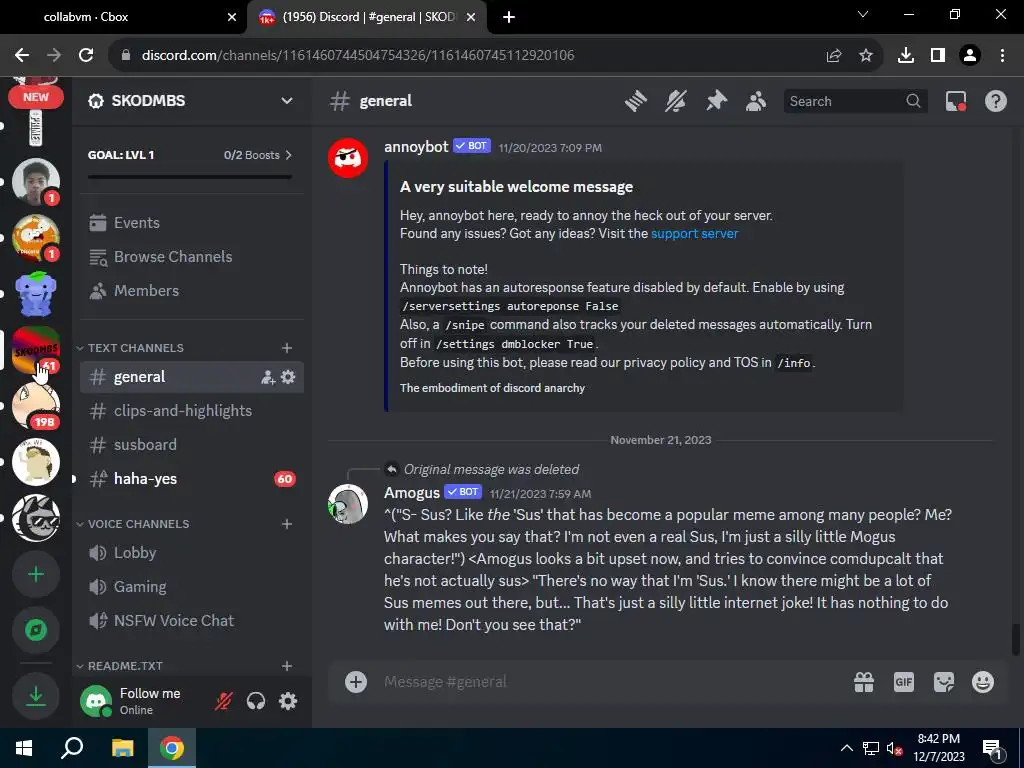Open the GIF picker
The height and width of the screenshot is (768, 1024).
904,682
